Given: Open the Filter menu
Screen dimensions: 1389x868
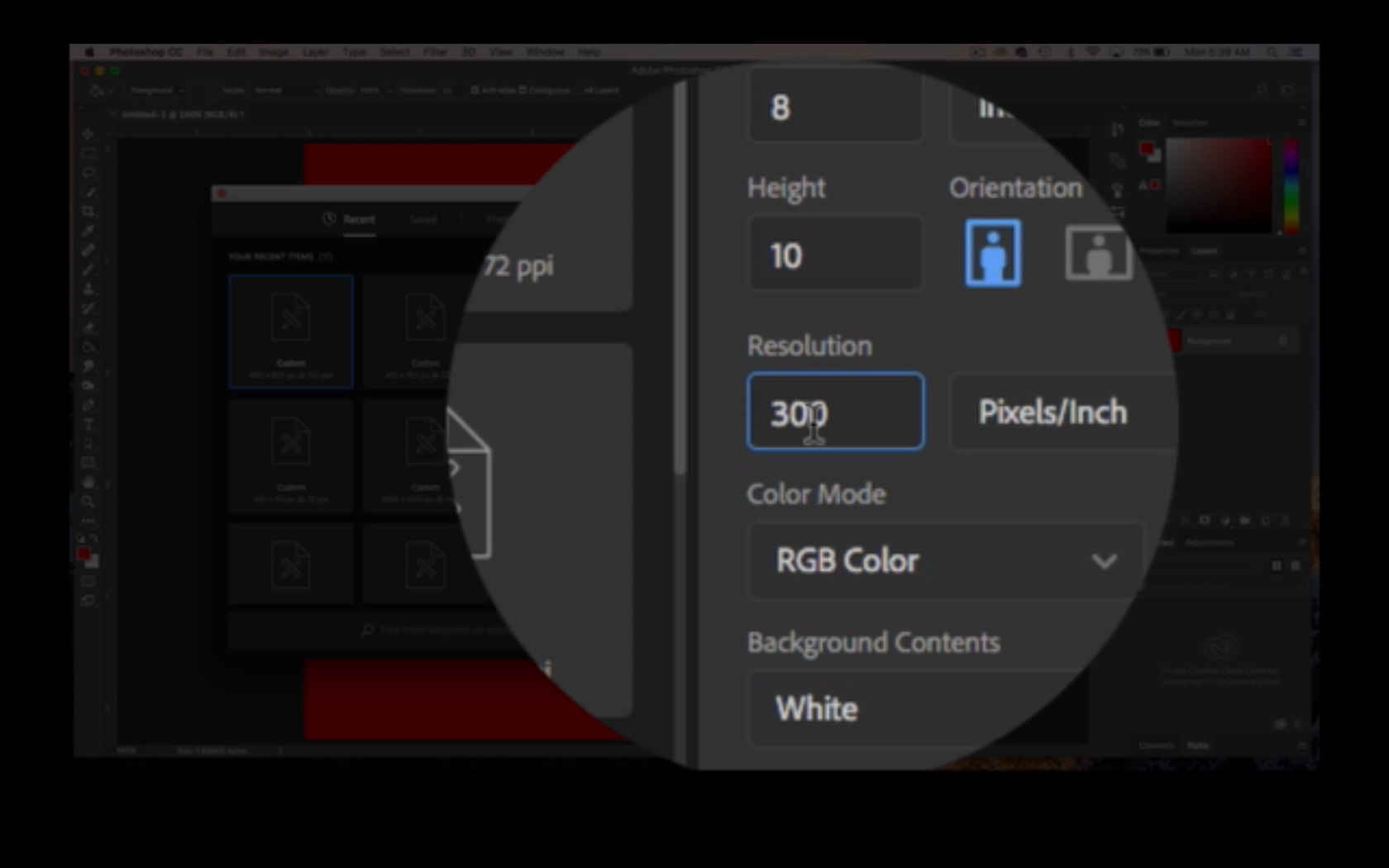Looking at the screenshot, I should (x=435, y=52).
